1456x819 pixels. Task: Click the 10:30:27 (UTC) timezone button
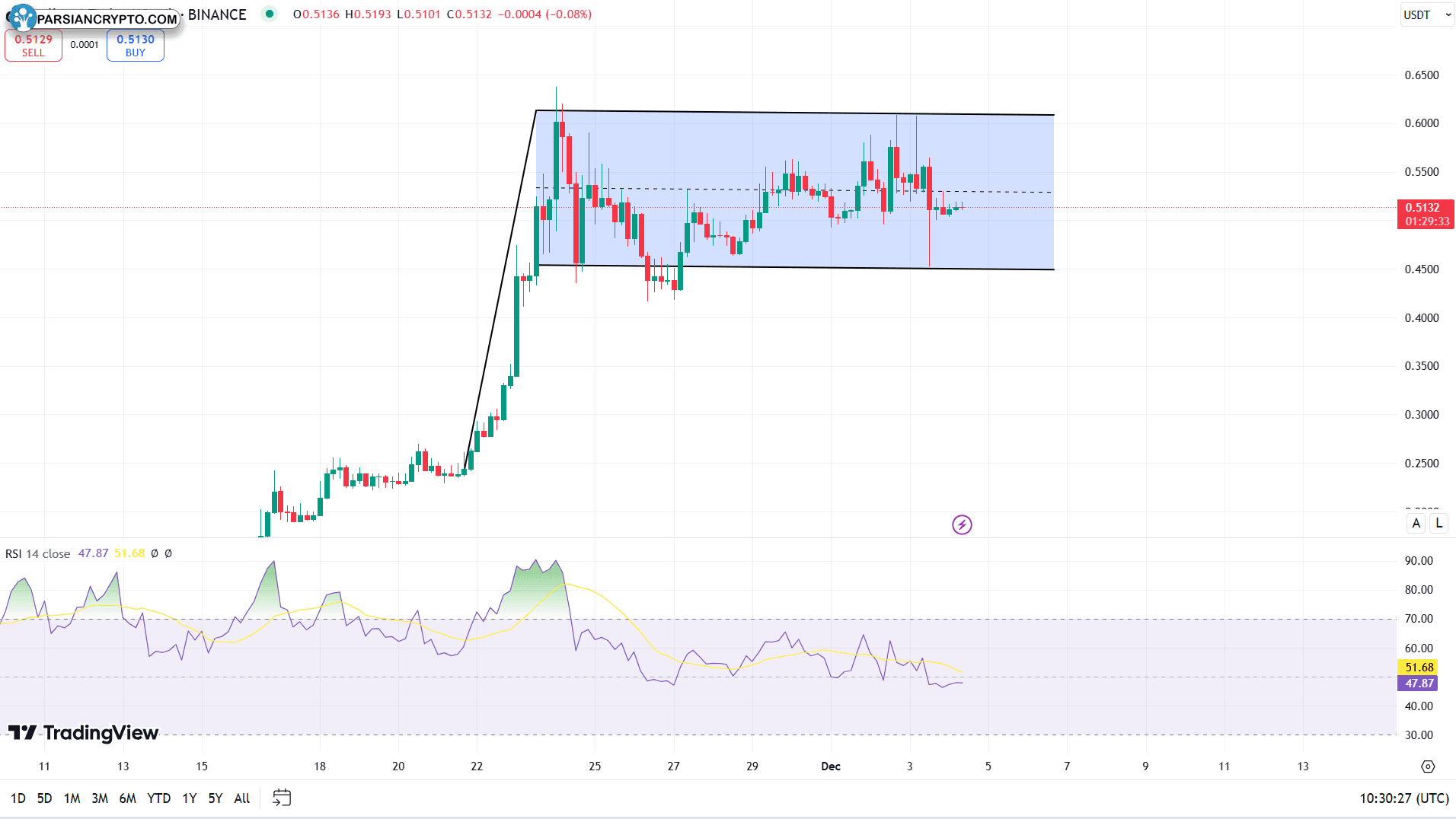click(x=1404, y=798)
